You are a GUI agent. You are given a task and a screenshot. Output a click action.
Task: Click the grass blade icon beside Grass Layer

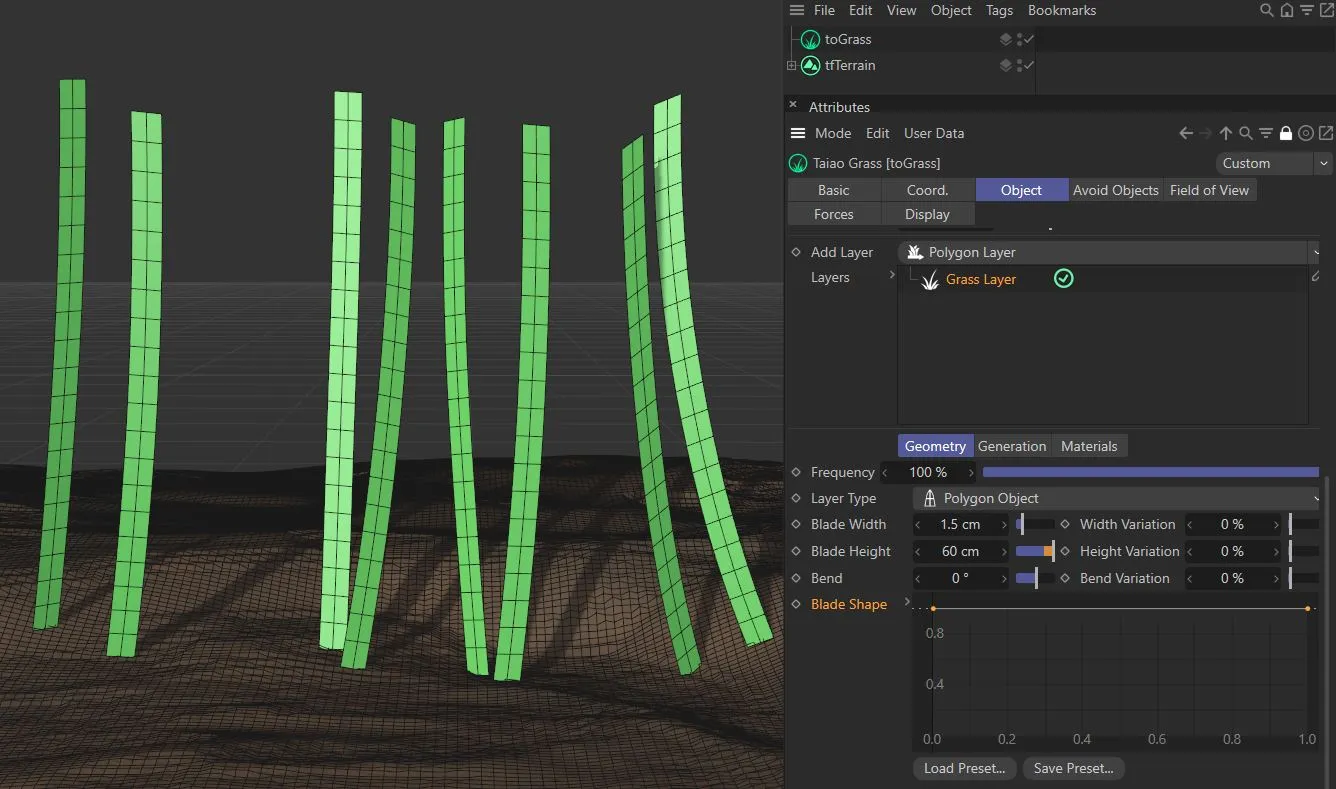point(928,279)
